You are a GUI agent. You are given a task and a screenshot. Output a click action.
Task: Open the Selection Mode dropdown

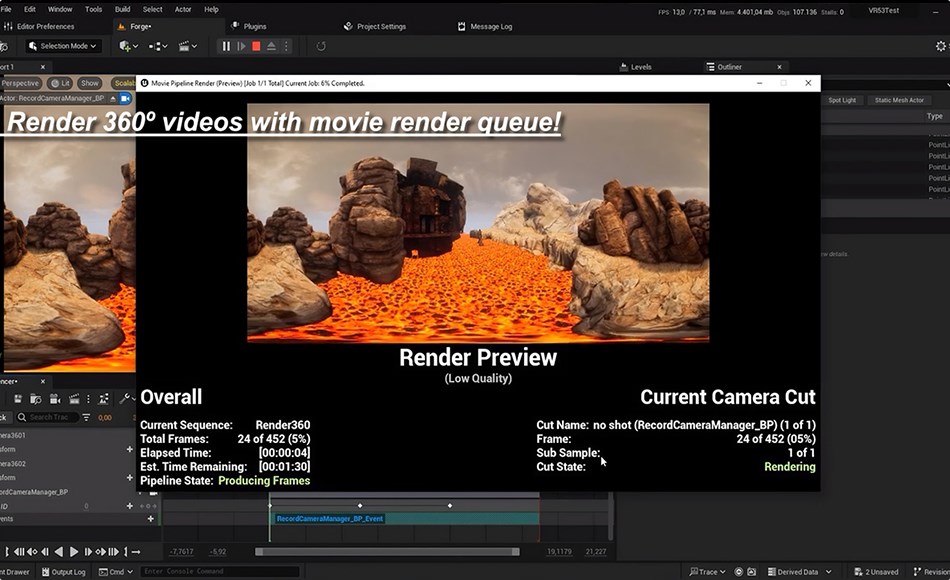pyautogui.click(x=63, y=46)
